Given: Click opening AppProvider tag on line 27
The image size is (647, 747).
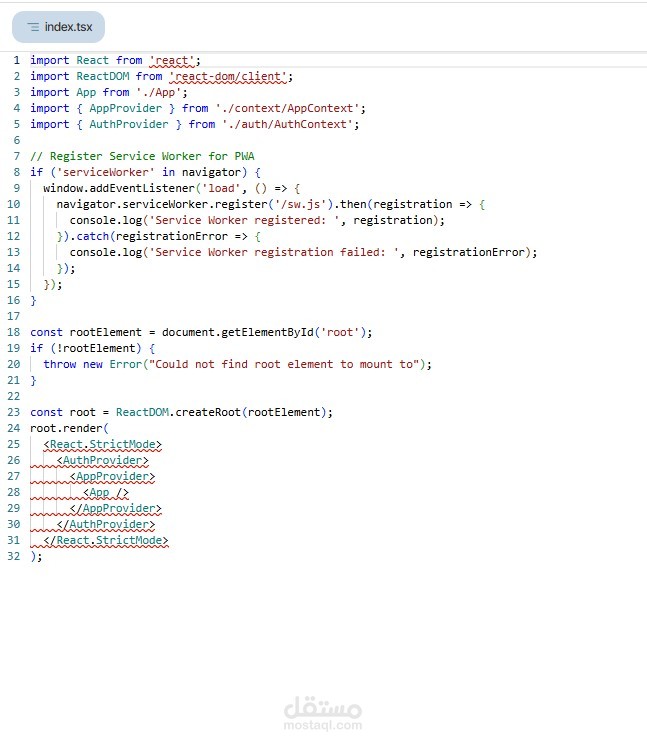Looking at the screenshot, I should tap(112, 476).
